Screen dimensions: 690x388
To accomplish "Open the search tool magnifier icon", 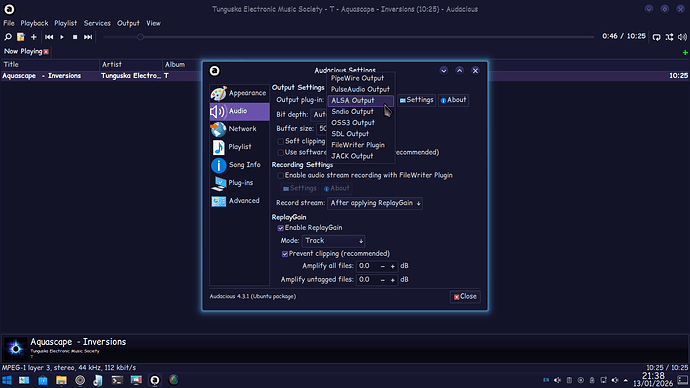I will pos(8,37).
